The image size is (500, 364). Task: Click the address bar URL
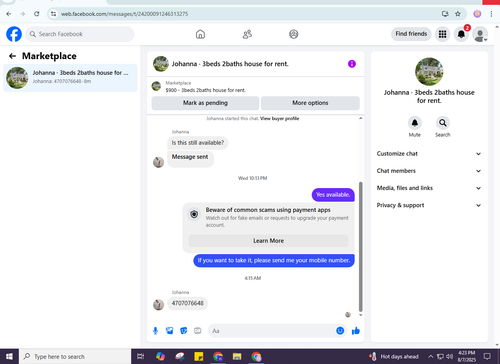pyautogui.click(x=124, y=14)
